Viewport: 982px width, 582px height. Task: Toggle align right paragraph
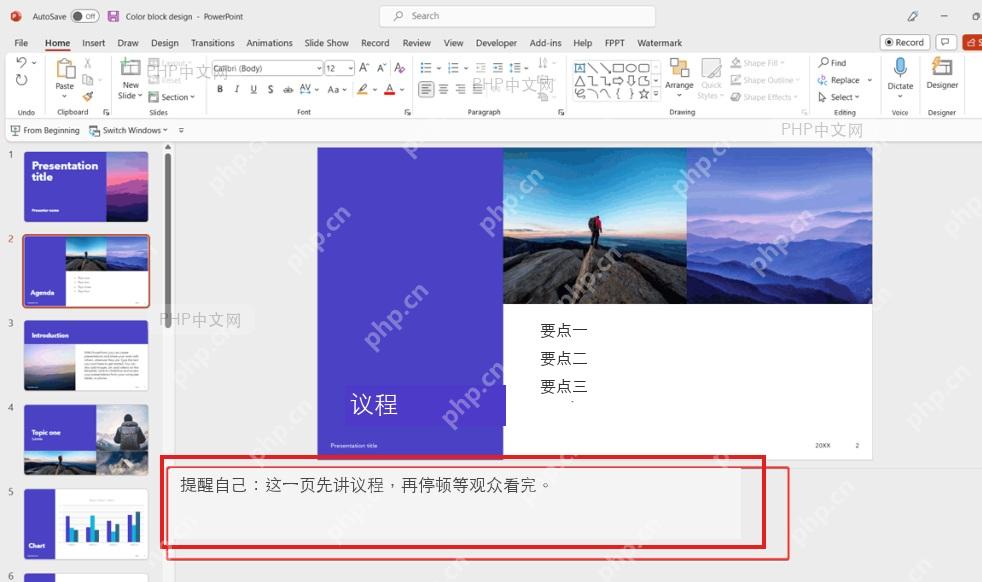click(460, 90)
